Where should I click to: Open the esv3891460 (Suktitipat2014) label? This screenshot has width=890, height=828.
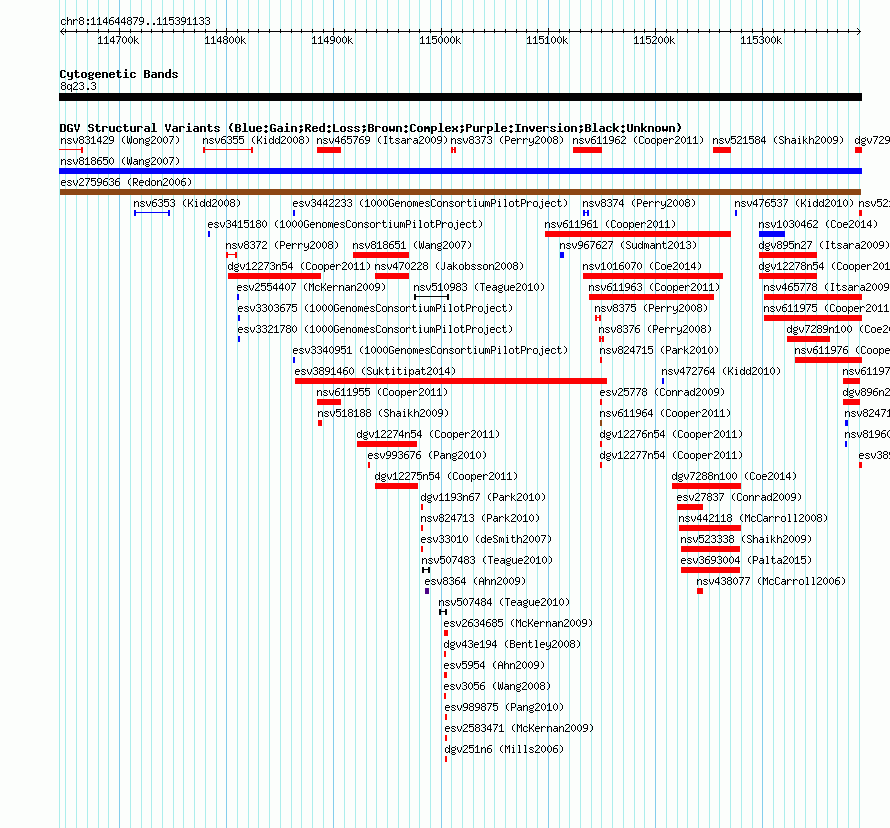(x=375, y=371)
